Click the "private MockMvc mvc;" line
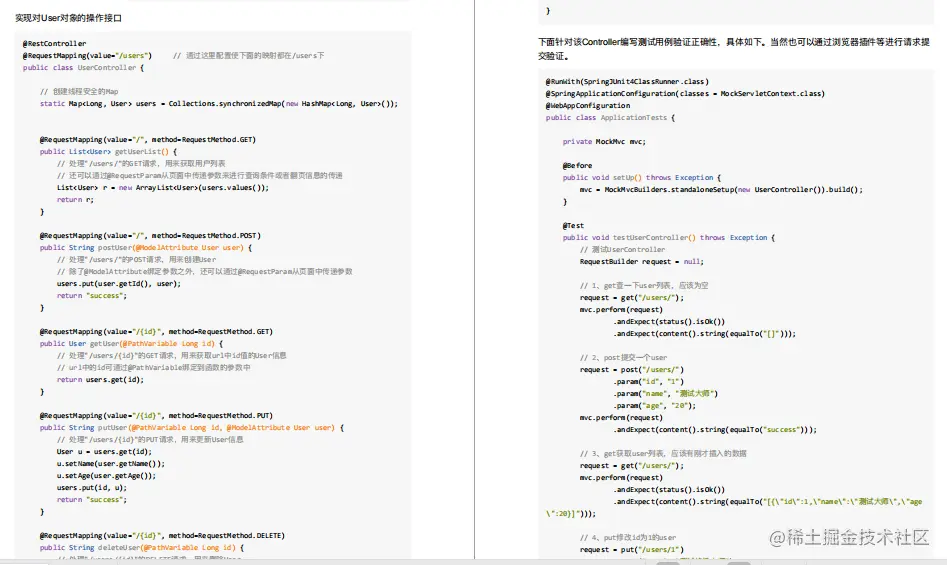 604,141
